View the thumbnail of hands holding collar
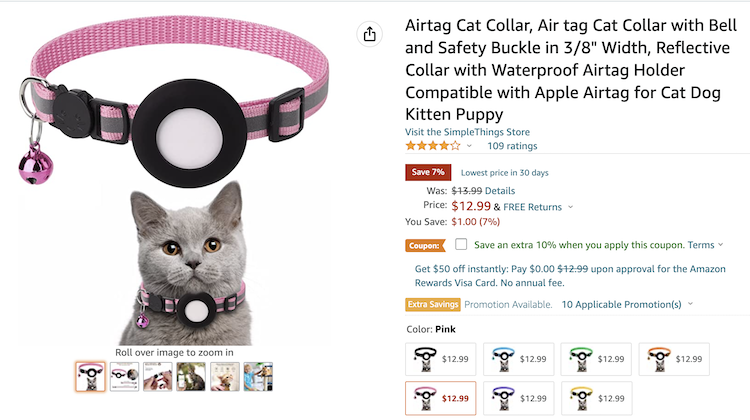 click(x=158, y=377)
